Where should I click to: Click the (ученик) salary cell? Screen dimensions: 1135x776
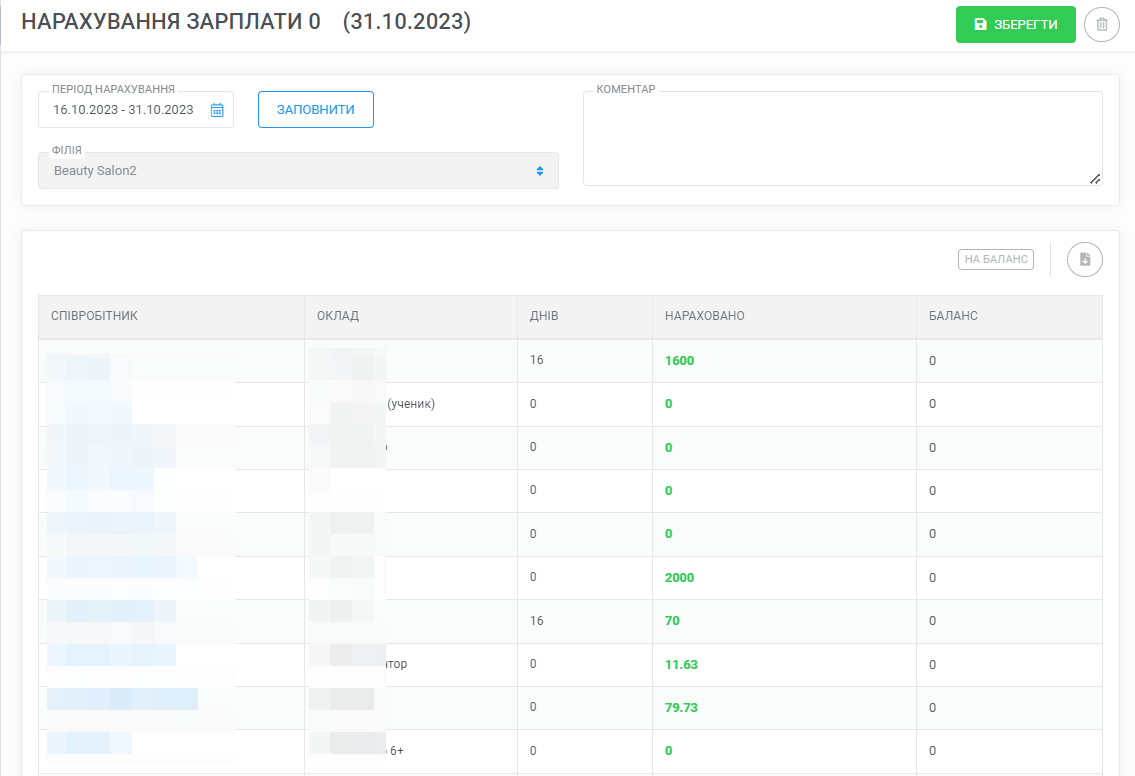pyautogui.click(x=410, y=404)
